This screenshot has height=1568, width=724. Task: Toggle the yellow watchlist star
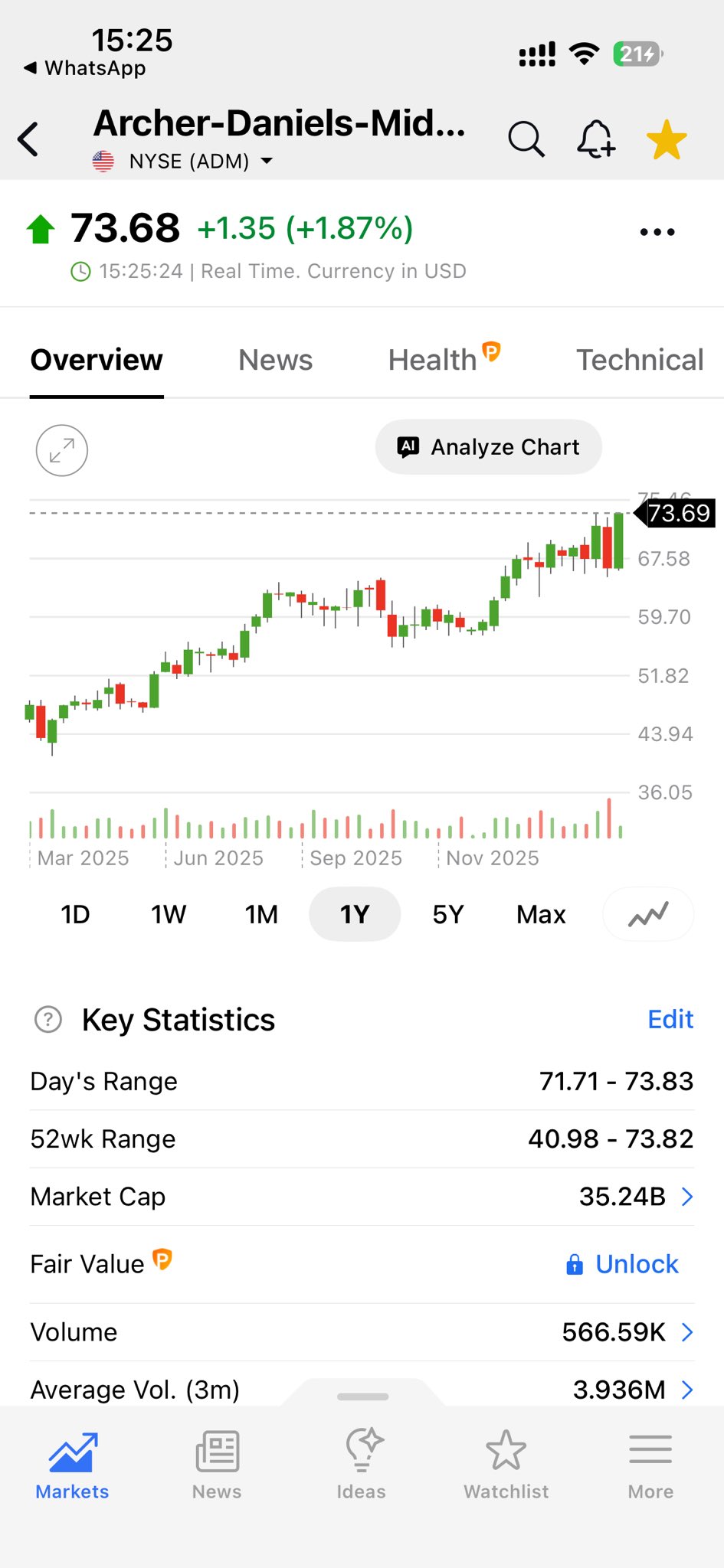click(667, 140)
